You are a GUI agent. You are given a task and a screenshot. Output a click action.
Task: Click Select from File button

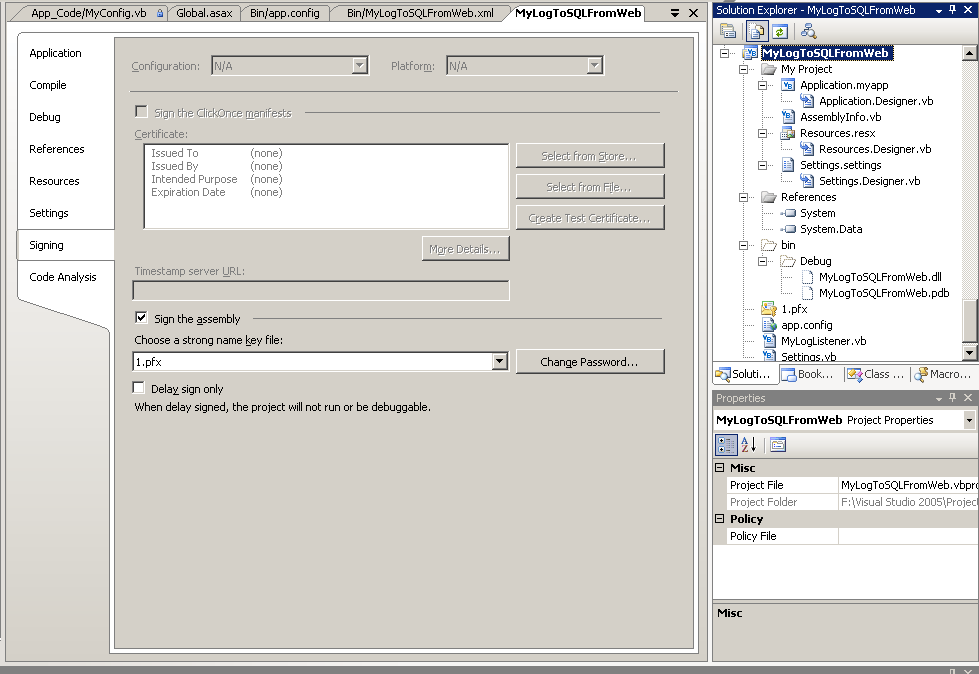pyautogui.click(x=589, y=187)
